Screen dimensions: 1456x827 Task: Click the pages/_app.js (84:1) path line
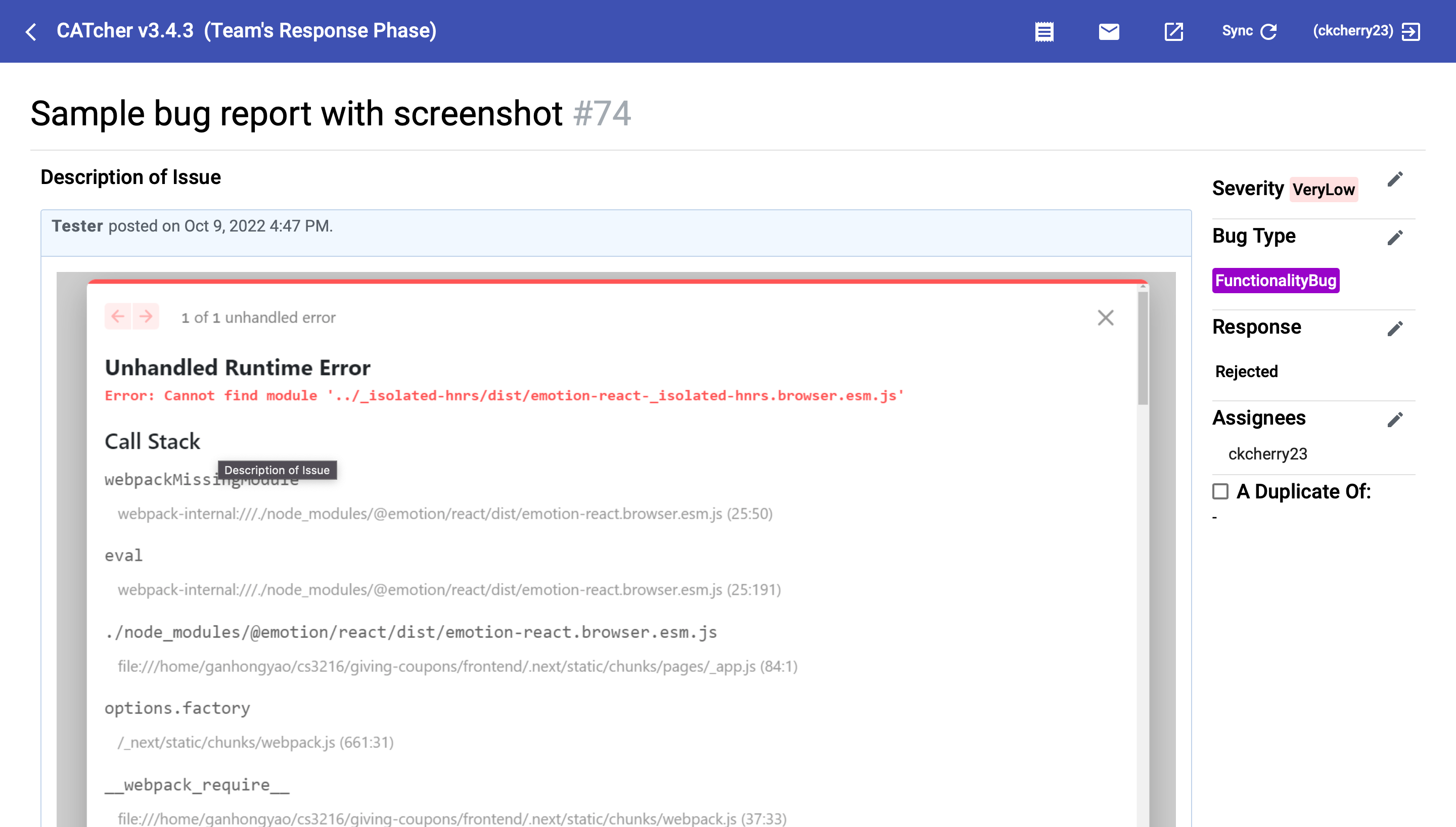tap(458, 666)
